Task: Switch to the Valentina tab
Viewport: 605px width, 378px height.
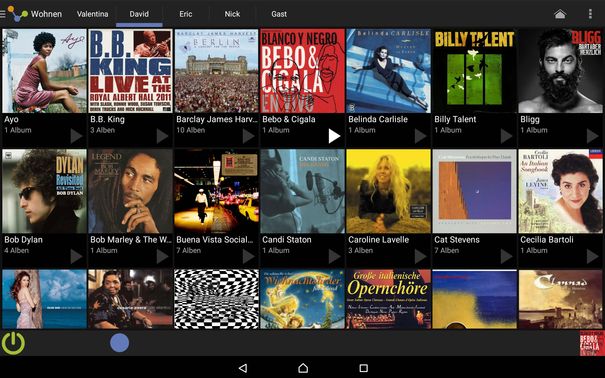Action: point(93,14)
